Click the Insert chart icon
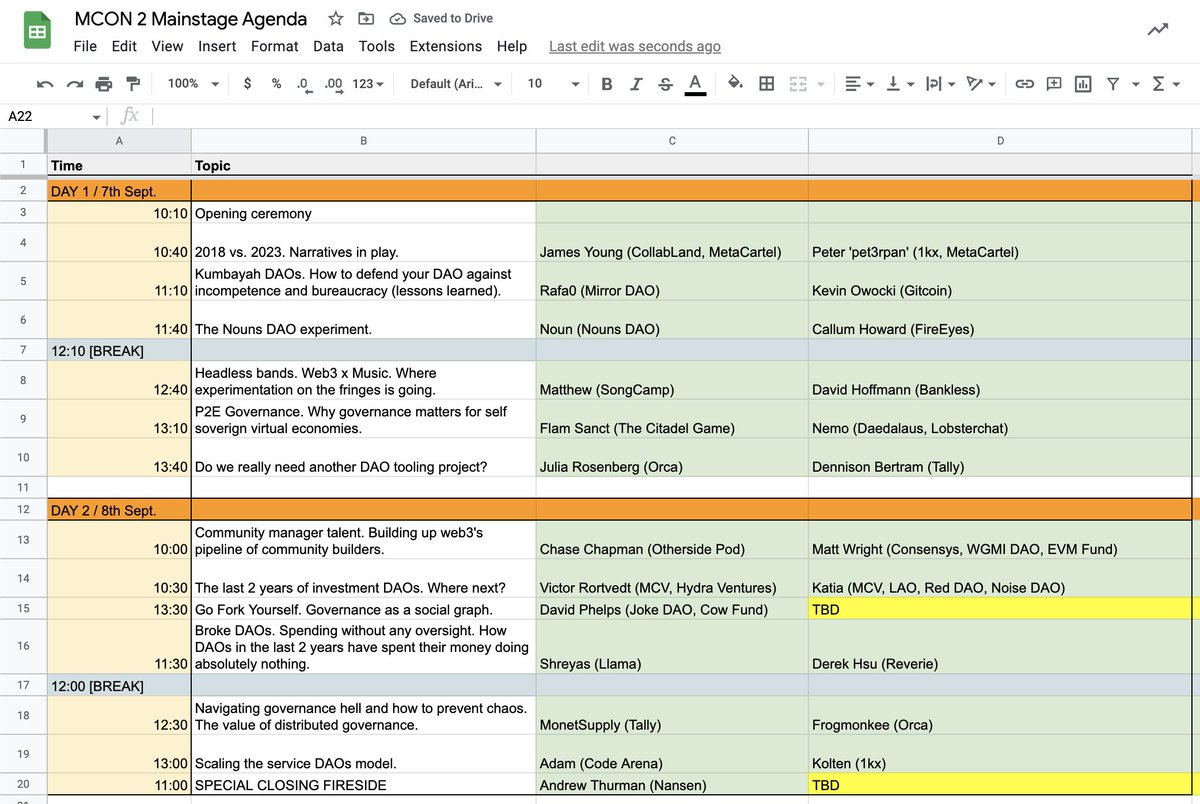This screenshot has width=1200, height=804. pyautogui.click(x=1083, y=84)
